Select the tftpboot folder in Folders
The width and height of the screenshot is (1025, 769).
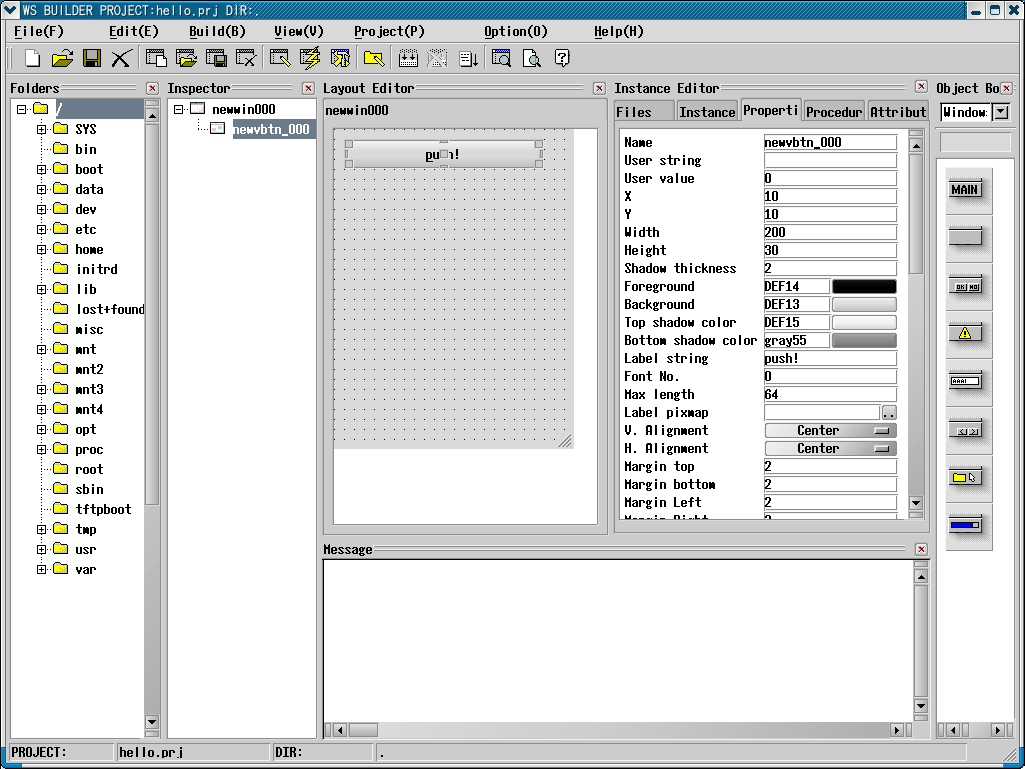click(103, 509)
